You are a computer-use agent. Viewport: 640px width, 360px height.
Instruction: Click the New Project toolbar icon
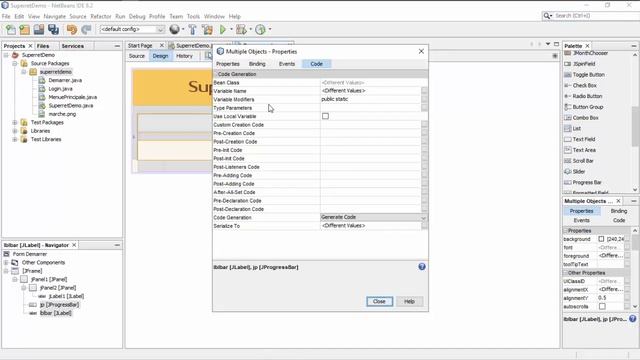[25, 29]
